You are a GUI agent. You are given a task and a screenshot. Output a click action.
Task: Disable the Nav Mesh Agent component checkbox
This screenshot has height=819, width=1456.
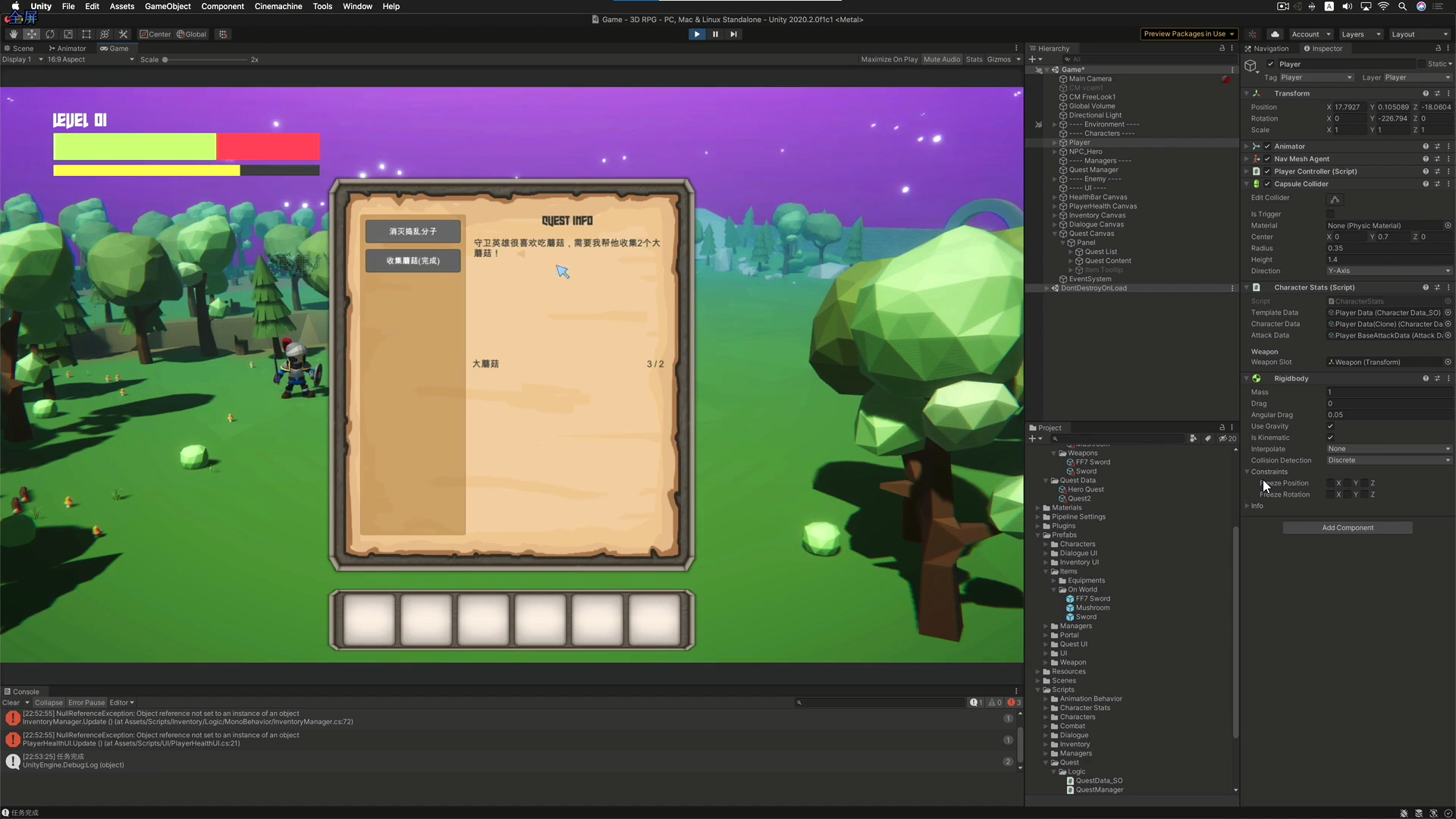[x=1267, y=159]
